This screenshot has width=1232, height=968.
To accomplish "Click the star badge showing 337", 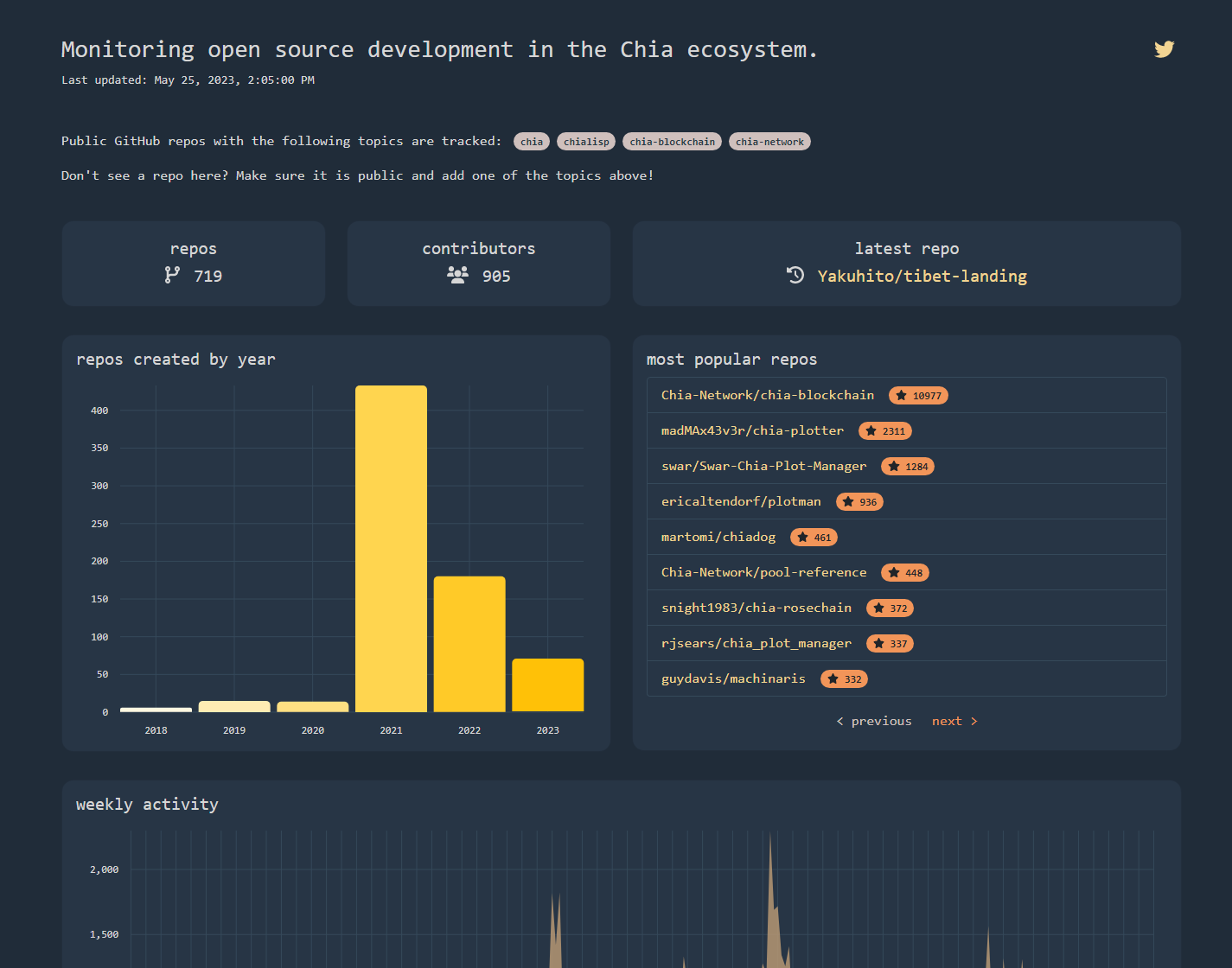I will click(890, 644).
